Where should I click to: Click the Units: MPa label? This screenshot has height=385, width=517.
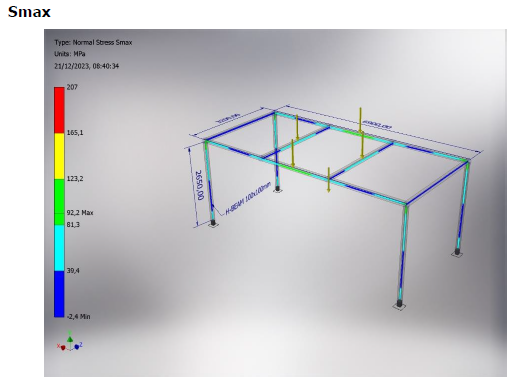[x=70, y=54]
